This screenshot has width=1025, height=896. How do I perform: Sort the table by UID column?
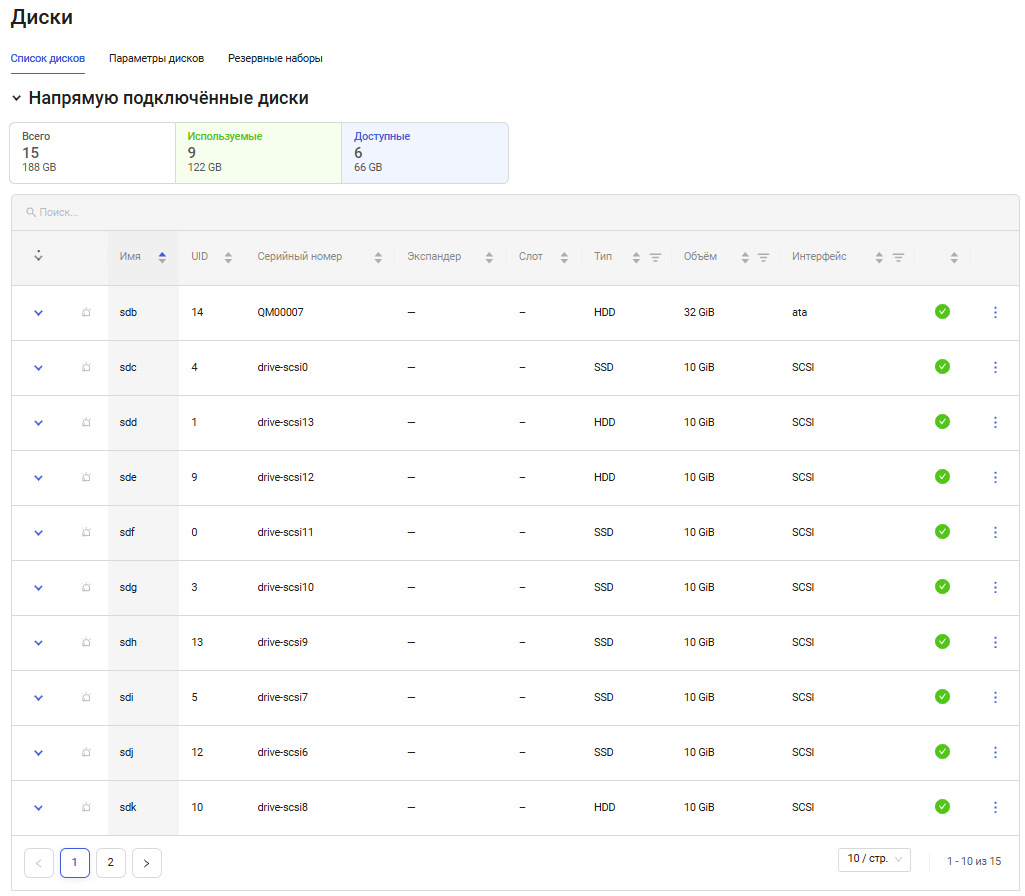coord(228,257)
